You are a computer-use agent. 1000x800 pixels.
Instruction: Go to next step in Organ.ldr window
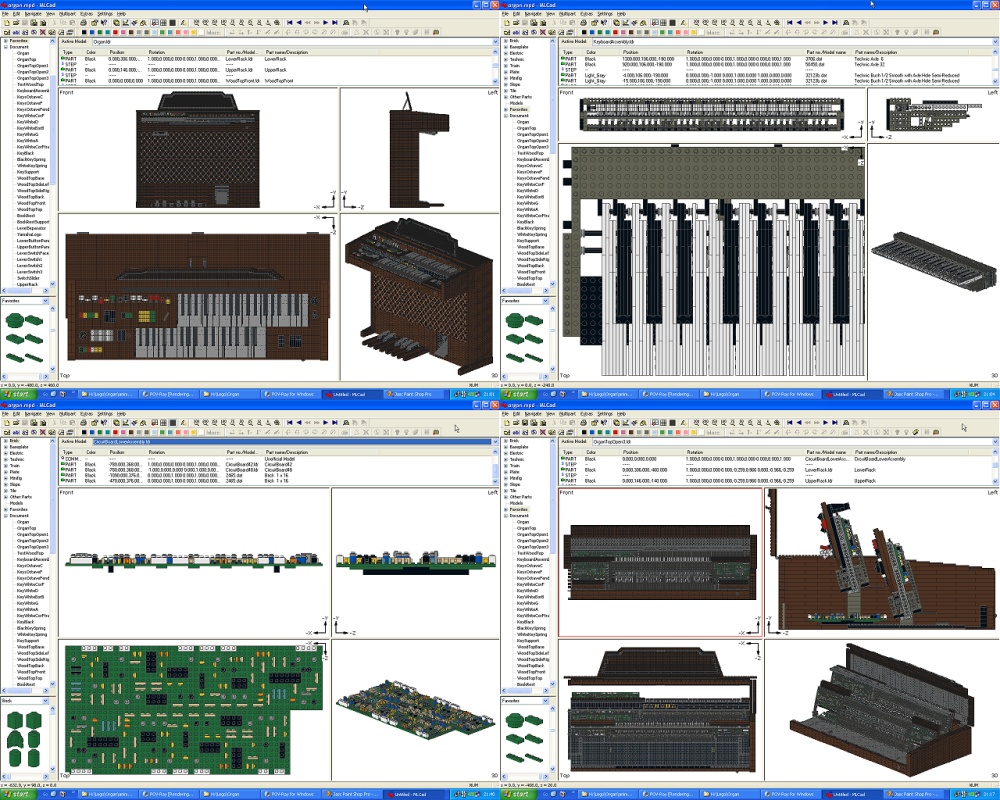click(325, 22)
